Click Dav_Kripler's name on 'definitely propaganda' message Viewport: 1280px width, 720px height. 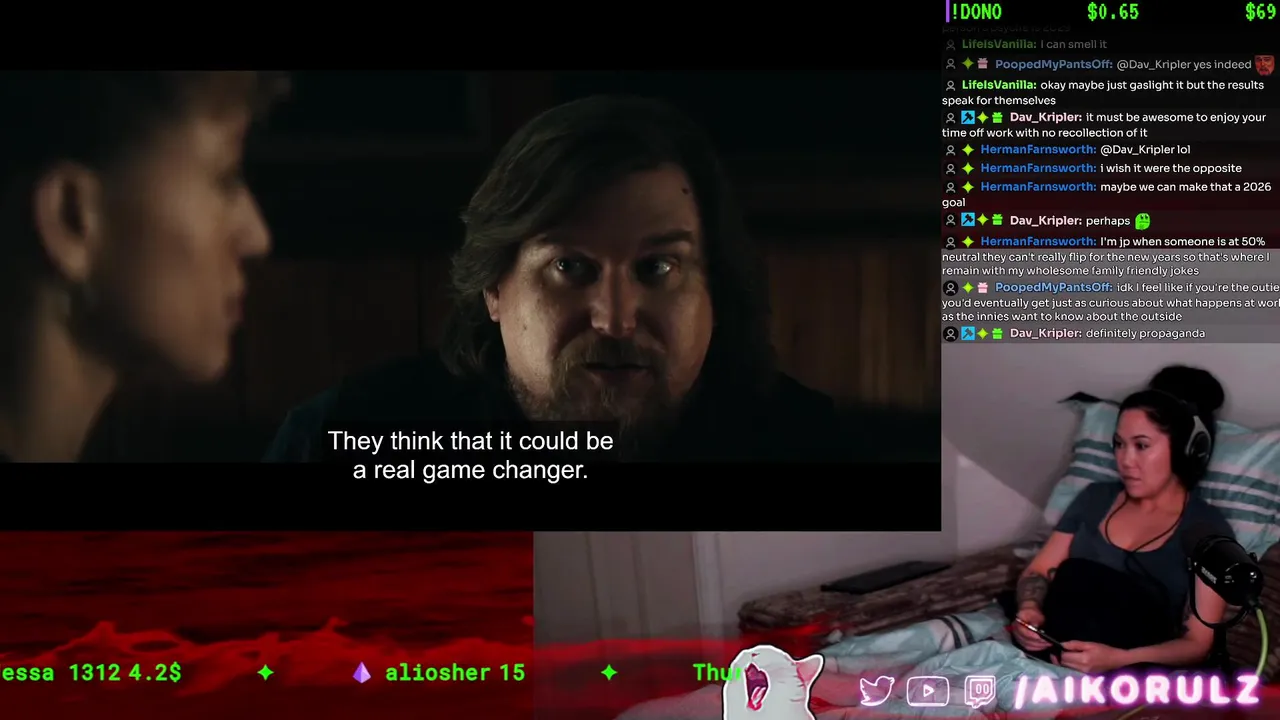(x=1045, y=333)
